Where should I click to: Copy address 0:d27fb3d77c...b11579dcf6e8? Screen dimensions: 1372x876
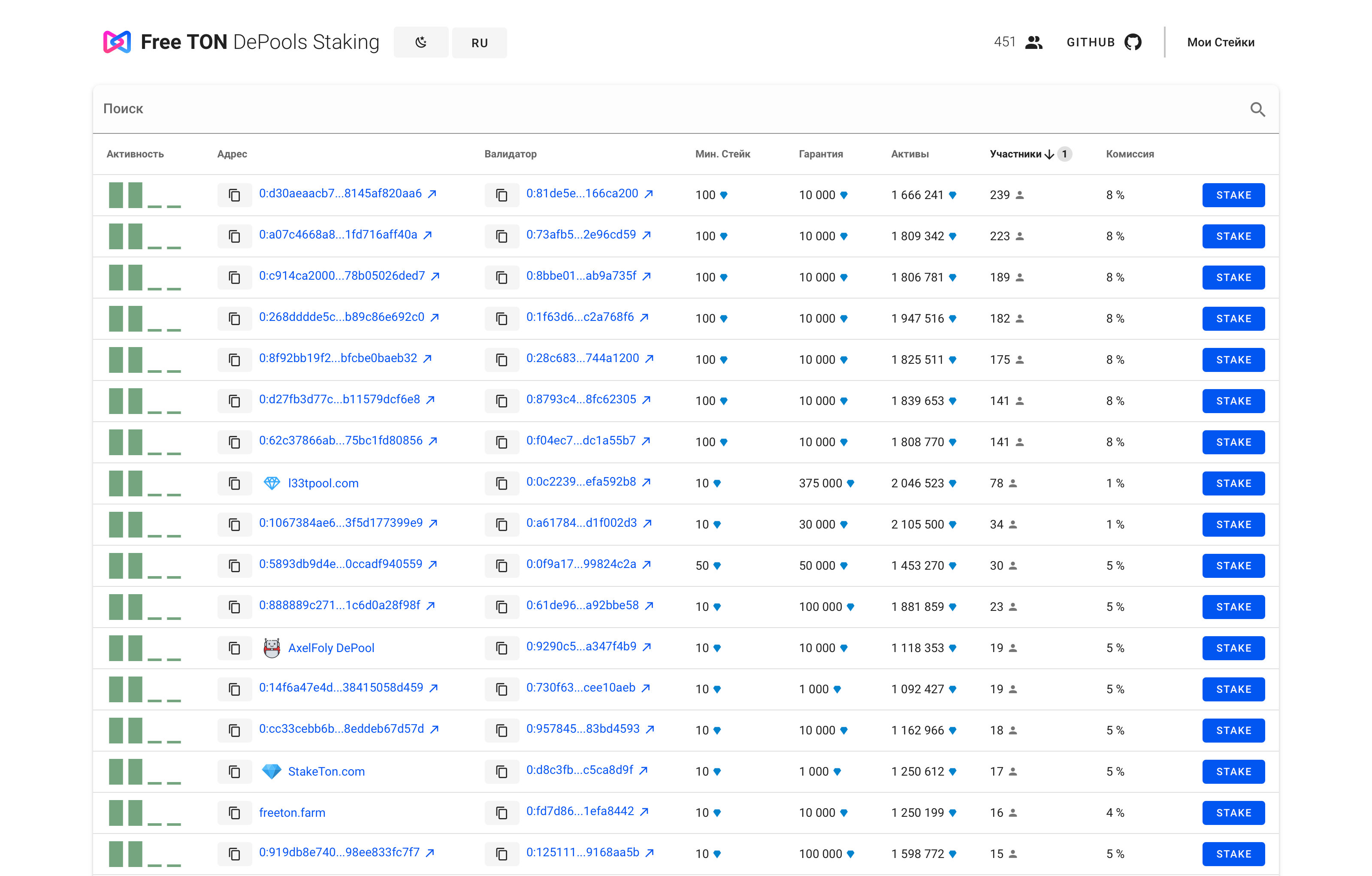point(234,401)
